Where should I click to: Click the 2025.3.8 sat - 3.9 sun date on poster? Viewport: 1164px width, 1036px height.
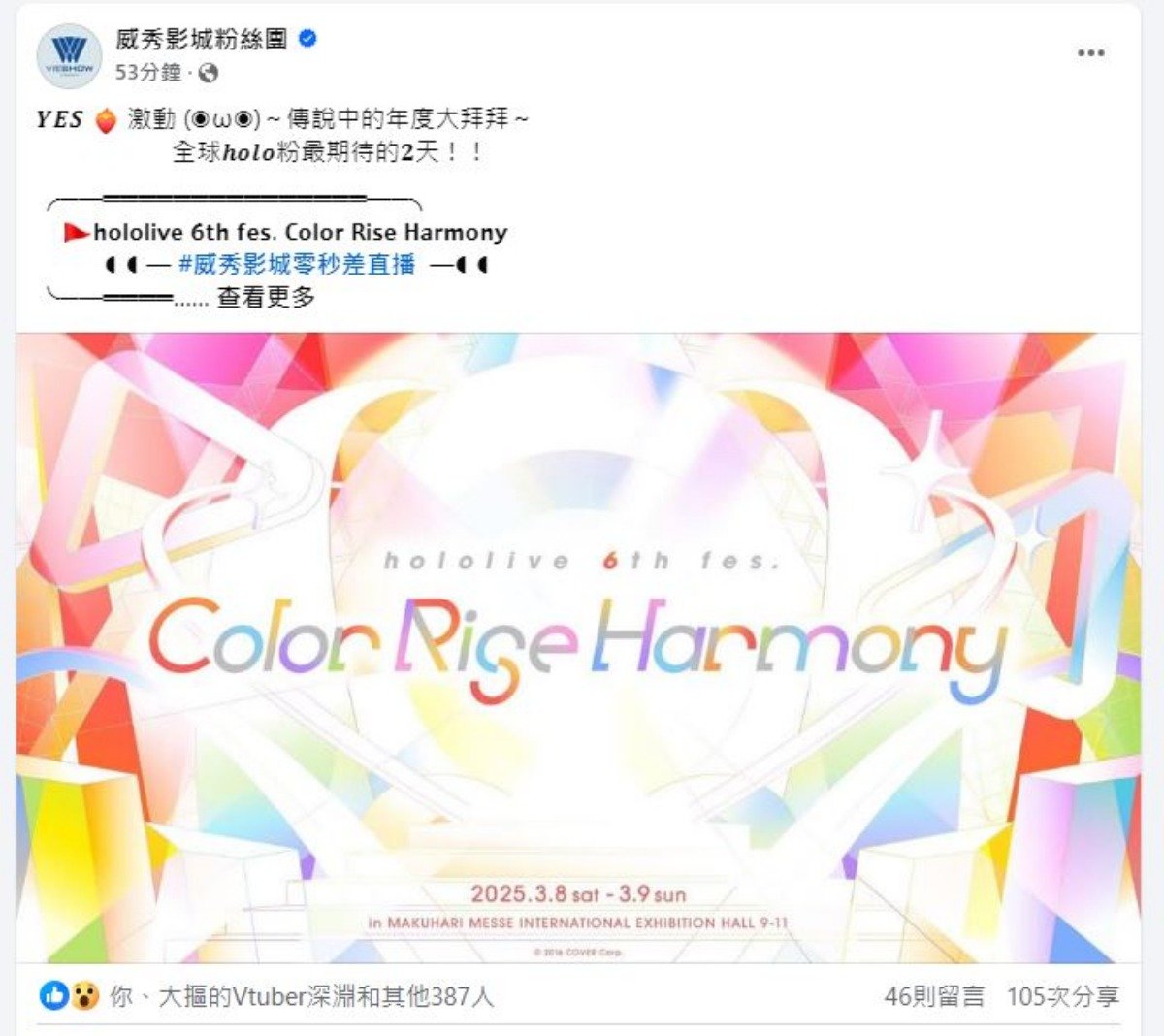click(x=578, y=894)
